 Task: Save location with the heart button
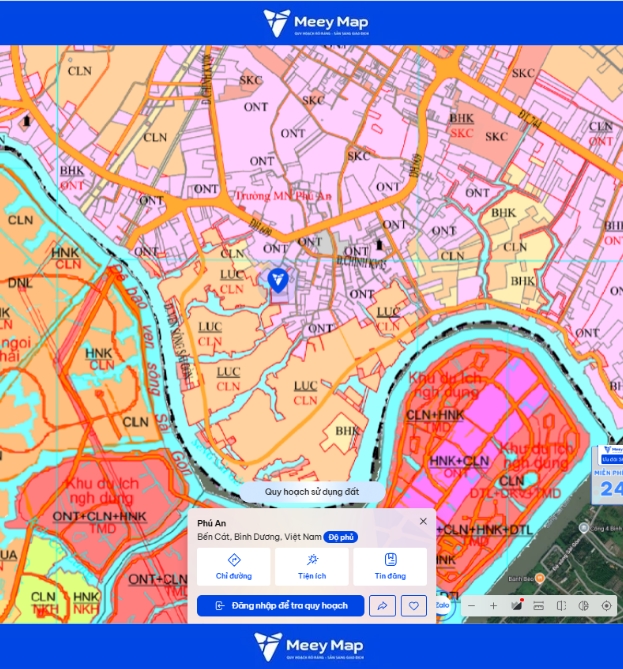[413, 606]
